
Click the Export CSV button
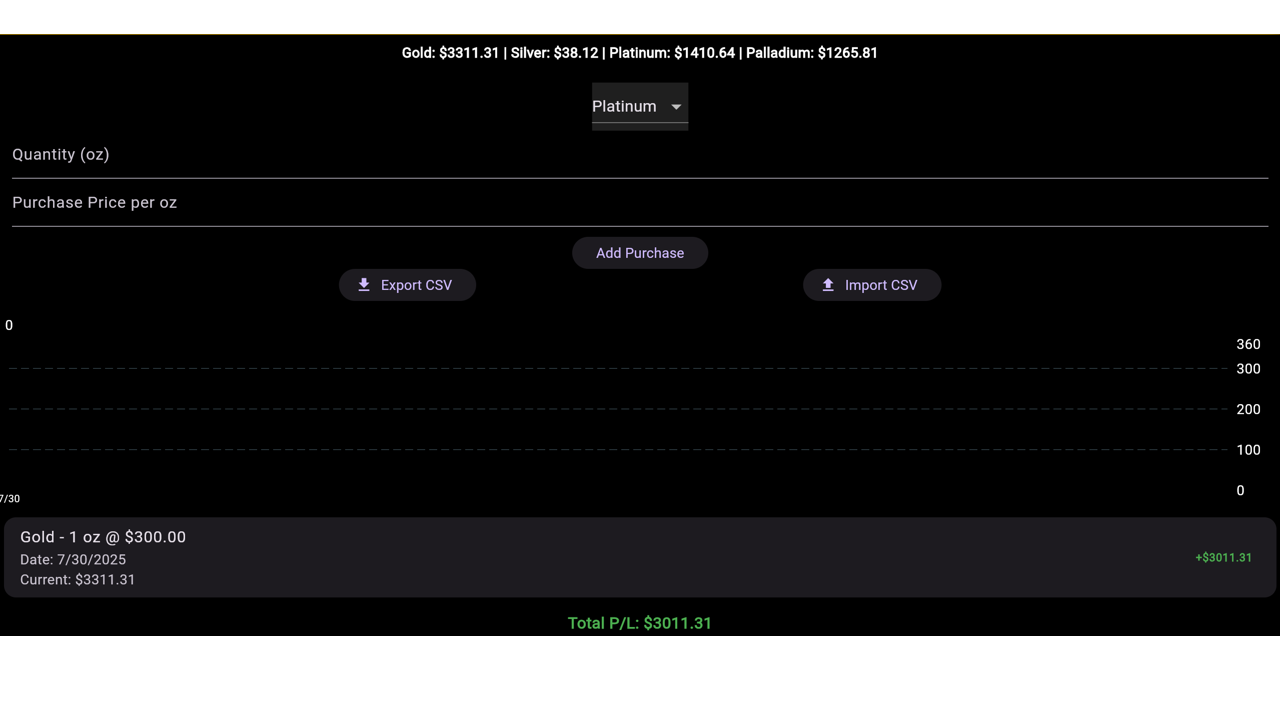[x=407, y=285]
